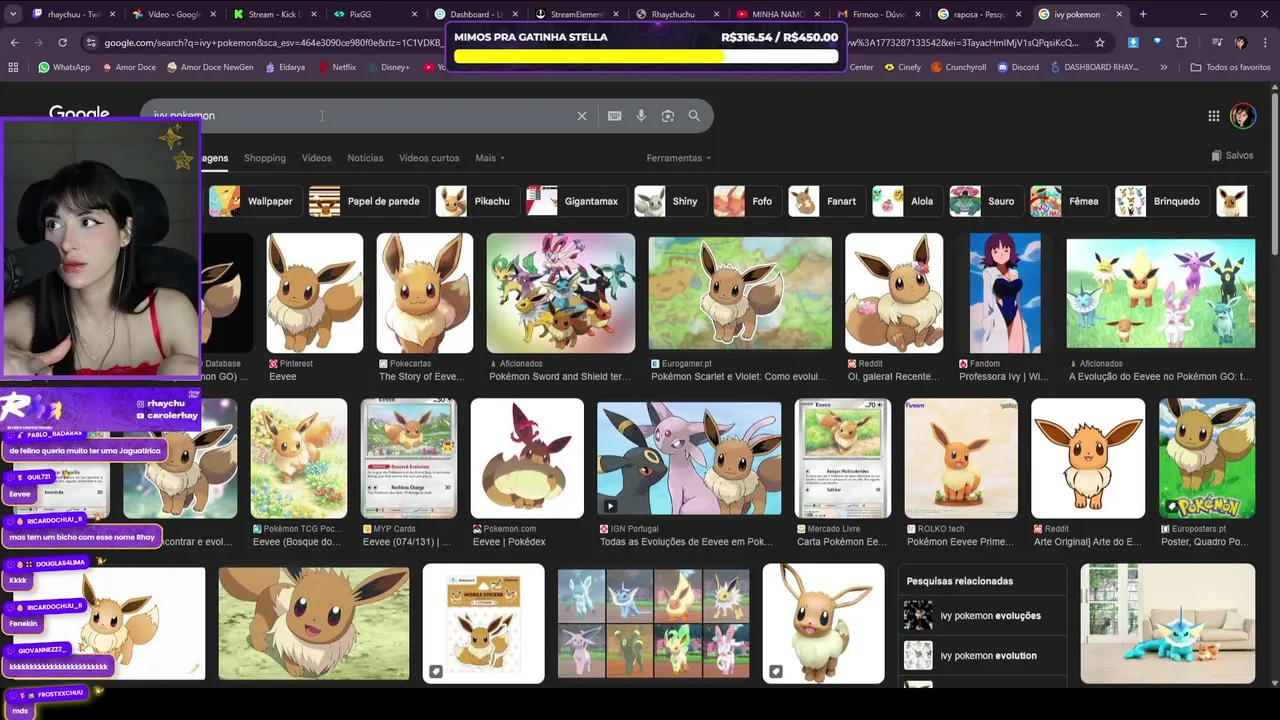Filter images by the Alola chip

(x=906, y=201)
